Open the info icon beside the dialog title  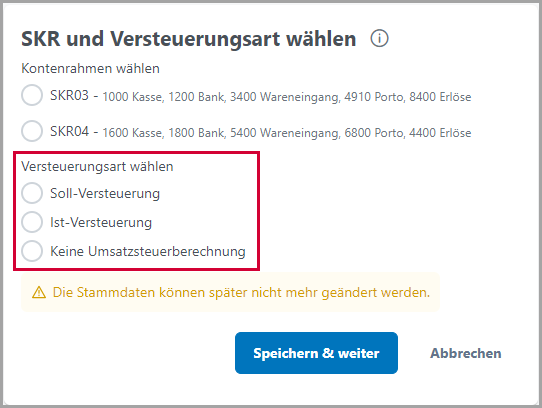(x=380, y=38)
